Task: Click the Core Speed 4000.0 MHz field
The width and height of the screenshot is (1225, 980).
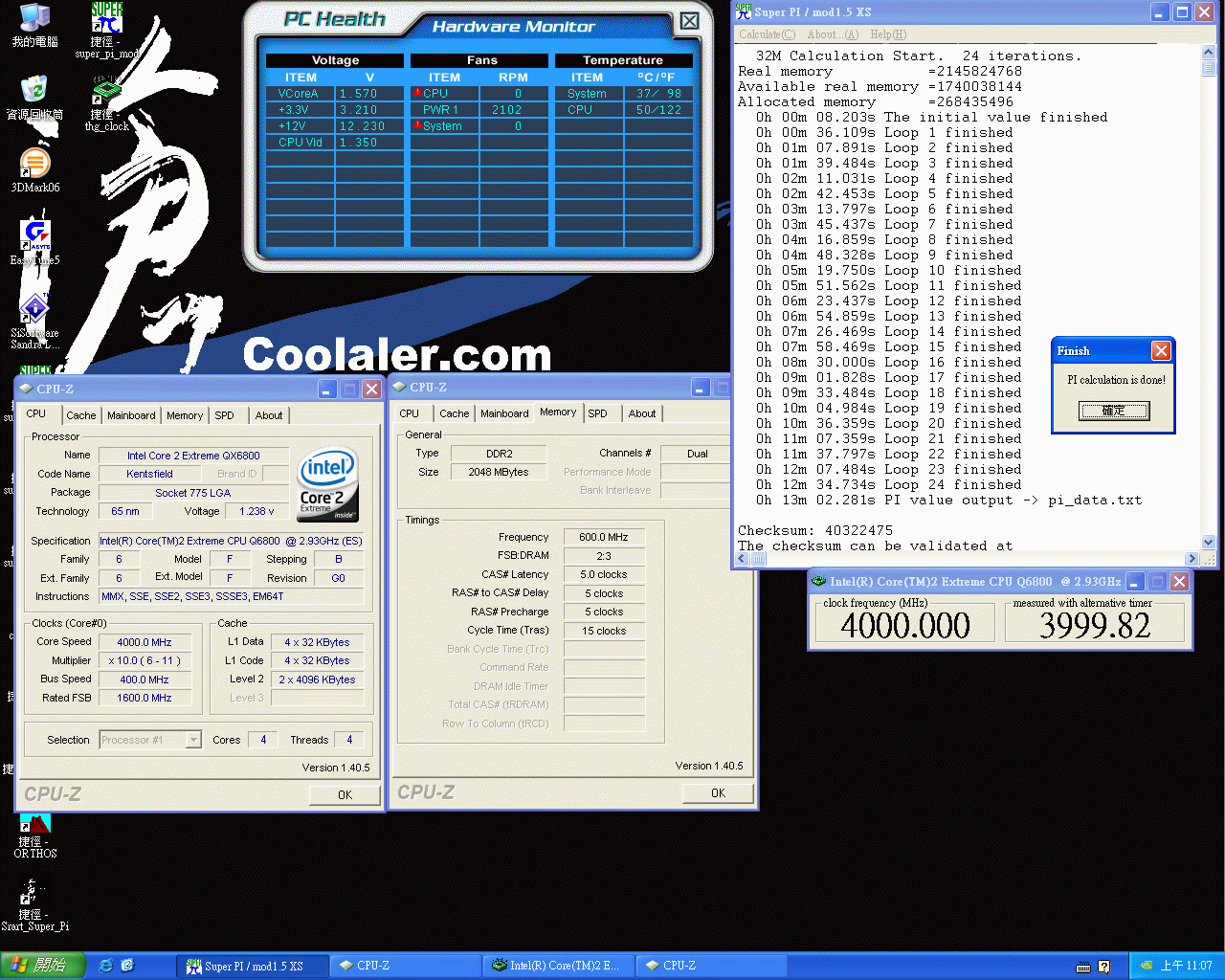Action: click(145, 642)
